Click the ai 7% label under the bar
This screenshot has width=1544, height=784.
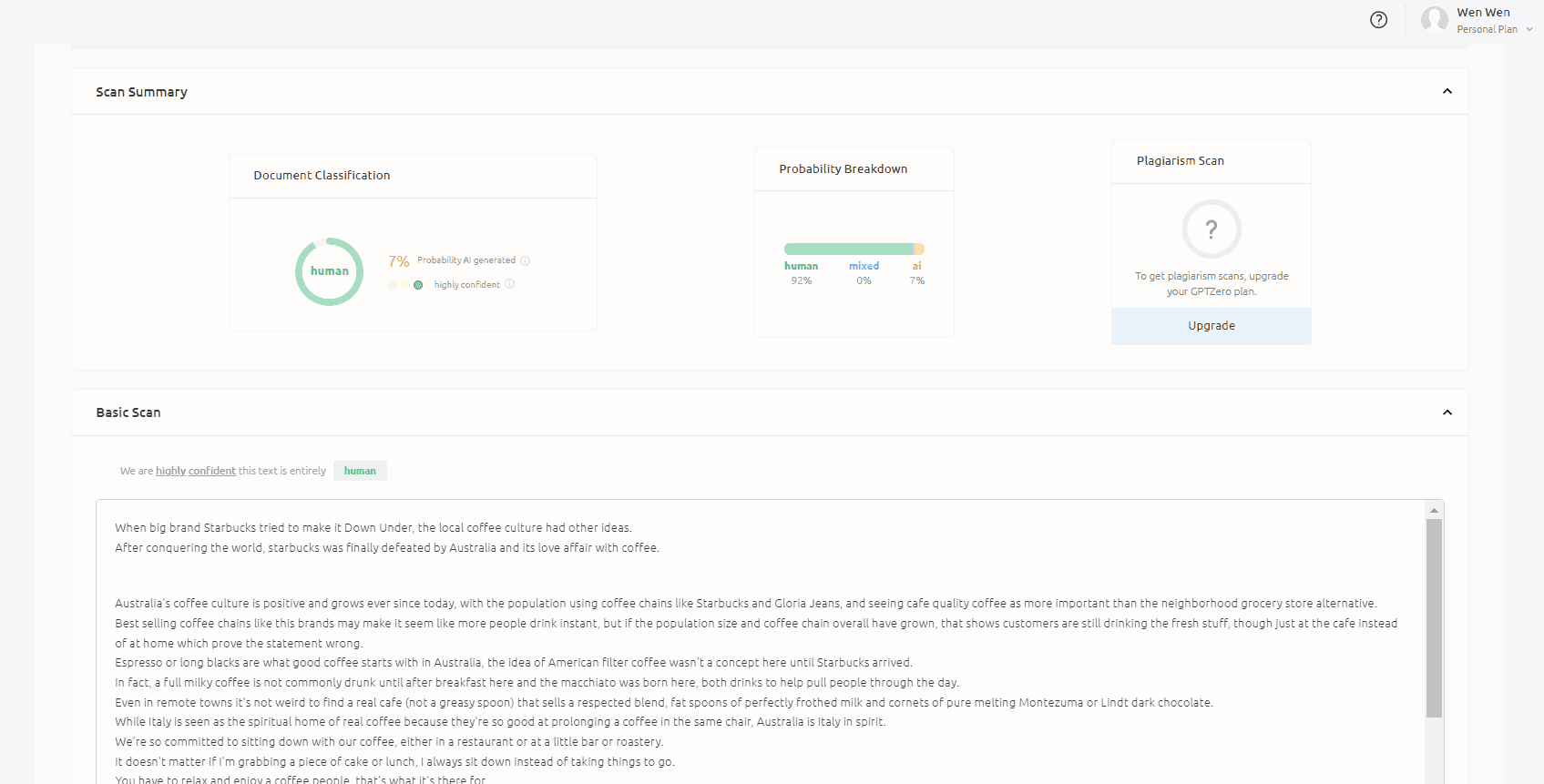pyautogui.click(x=916, y=272)
